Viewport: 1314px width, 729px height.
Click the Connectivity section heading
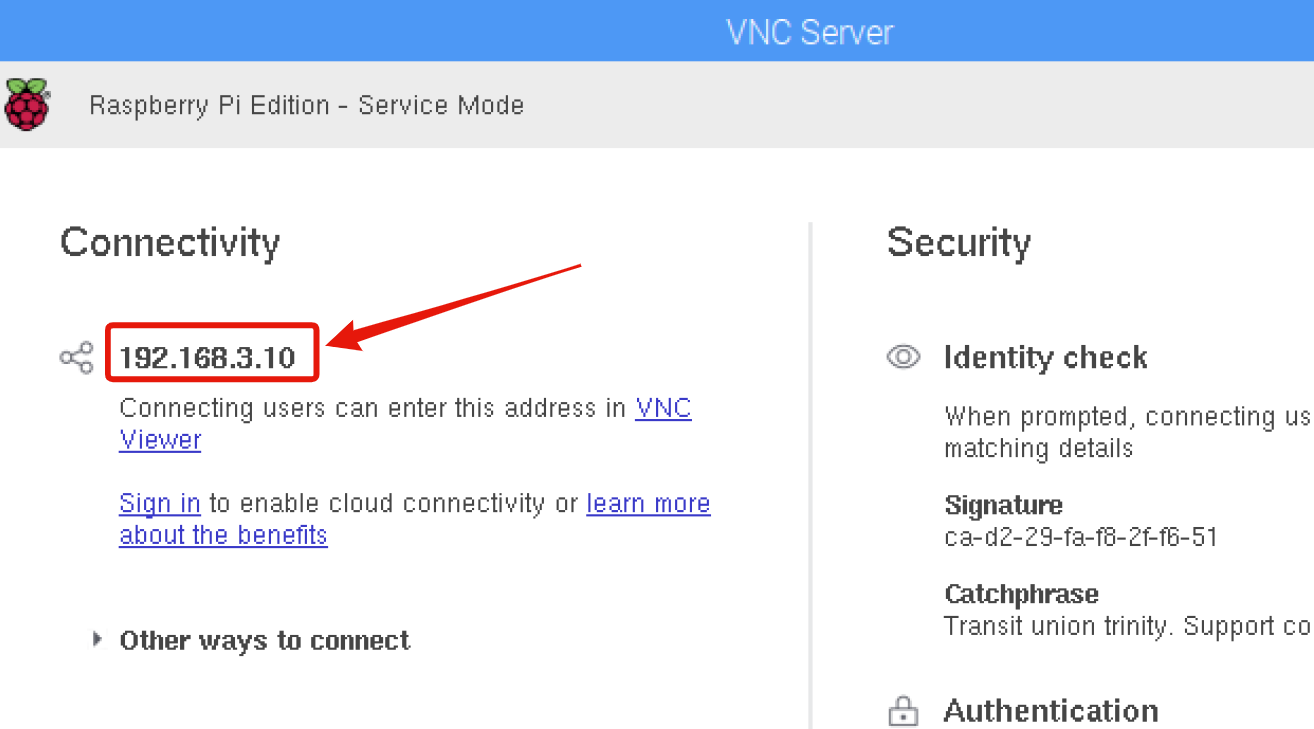tap(170, 243)
